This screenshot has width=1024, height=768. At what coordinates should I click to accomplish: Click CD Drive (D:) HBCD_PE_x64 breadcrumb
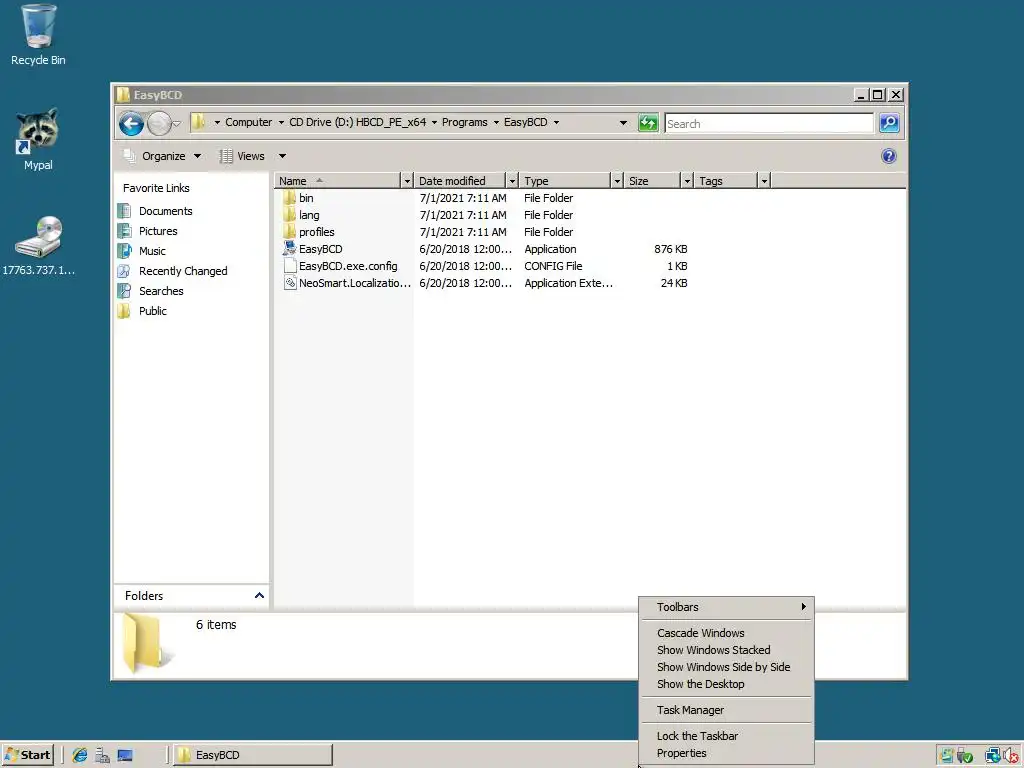357,122
